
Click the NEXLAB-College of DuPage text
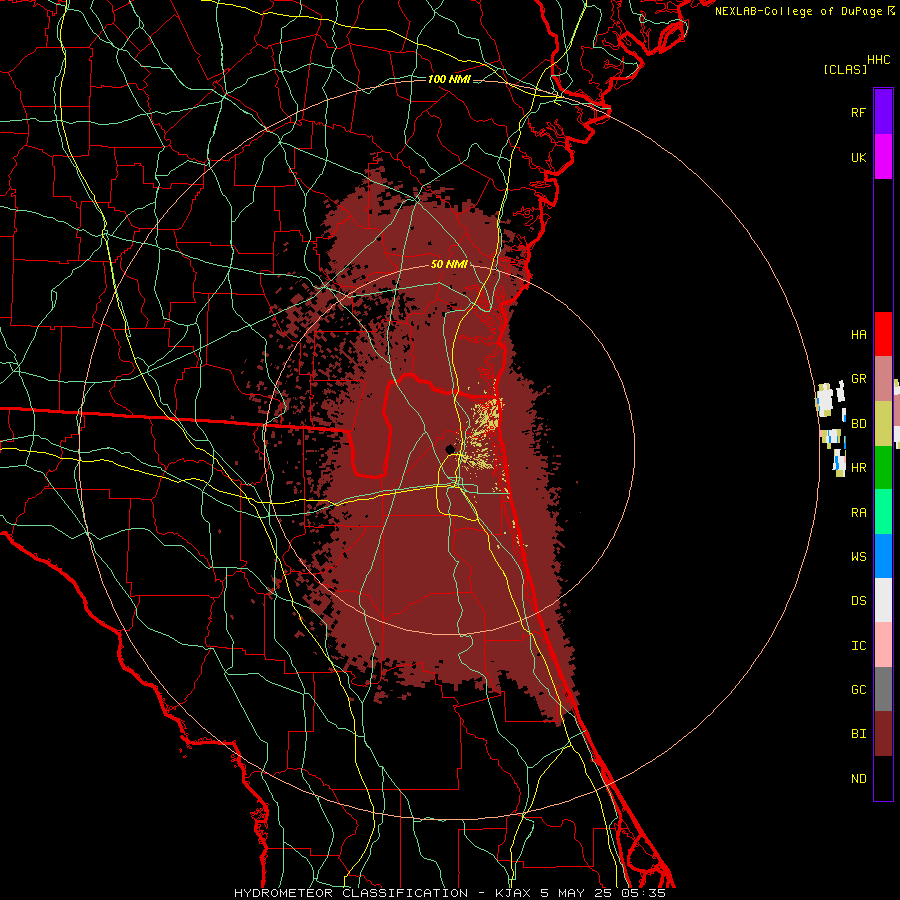798,11
